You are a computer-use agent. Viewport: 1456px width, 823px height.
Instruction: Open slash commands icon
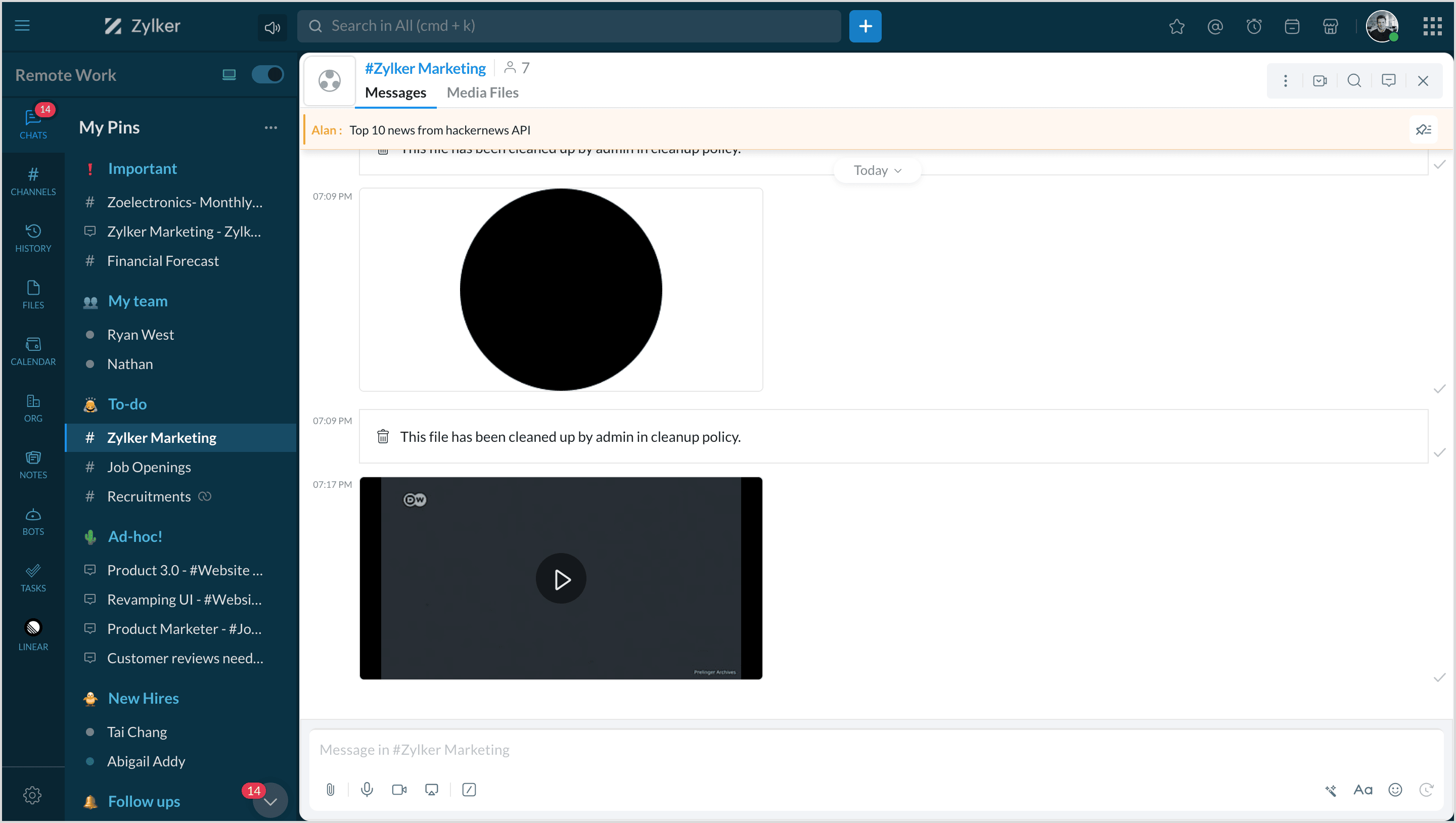coord(469,790)
